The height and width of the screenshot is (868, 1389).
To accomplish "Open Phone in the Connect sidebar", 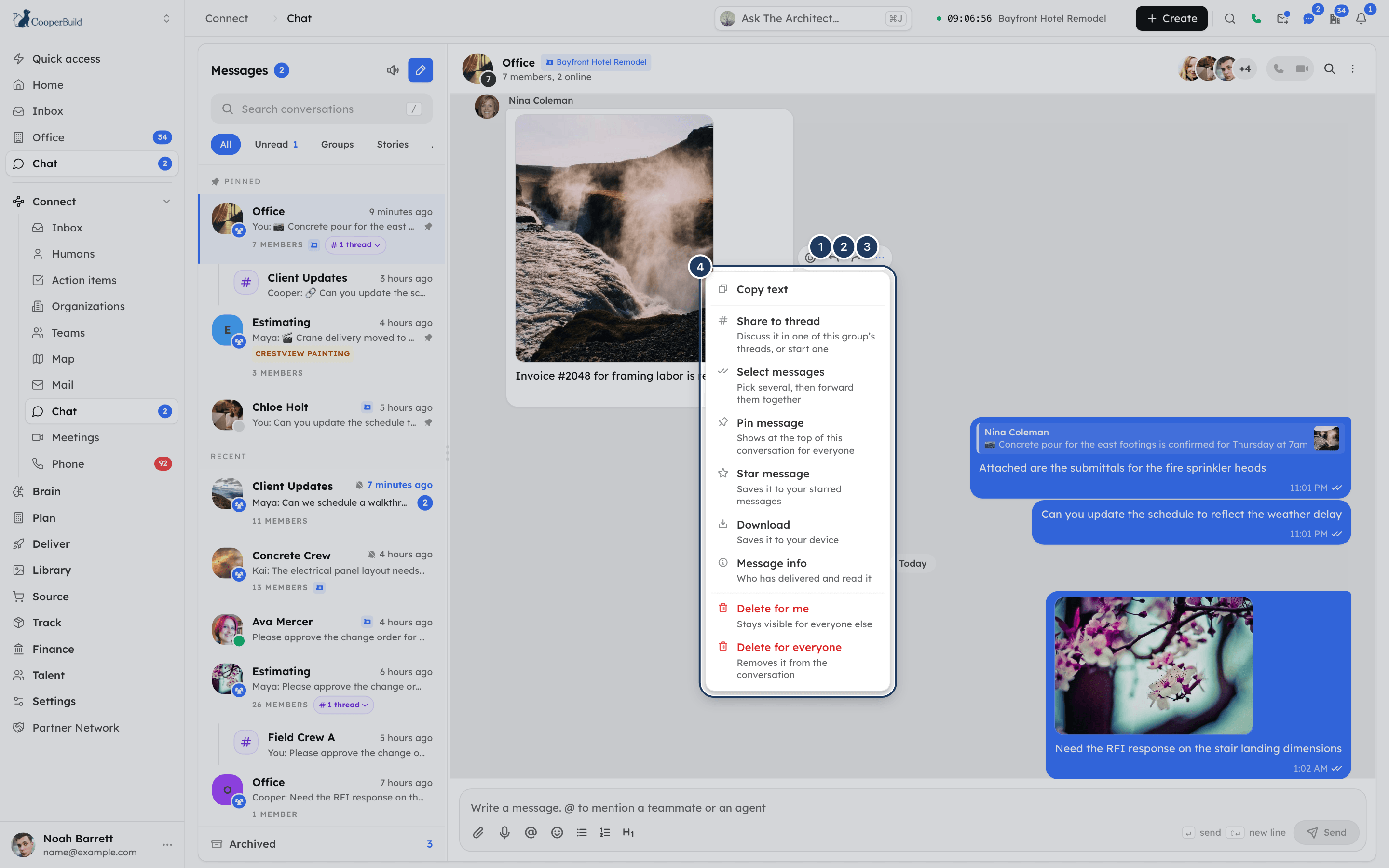I will click(102, 464).
